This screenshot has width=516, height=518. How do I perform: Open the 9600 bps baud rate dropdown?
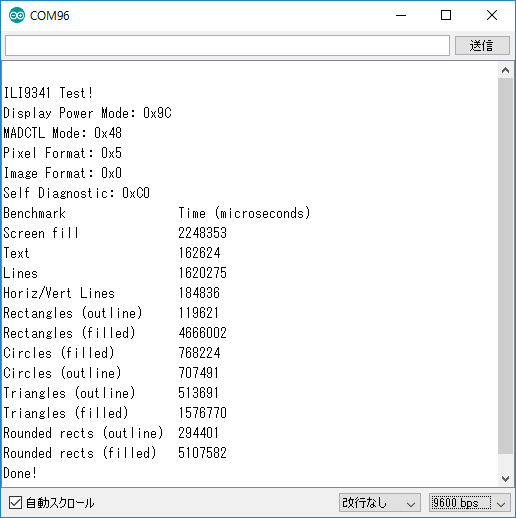tap(470, 503)
